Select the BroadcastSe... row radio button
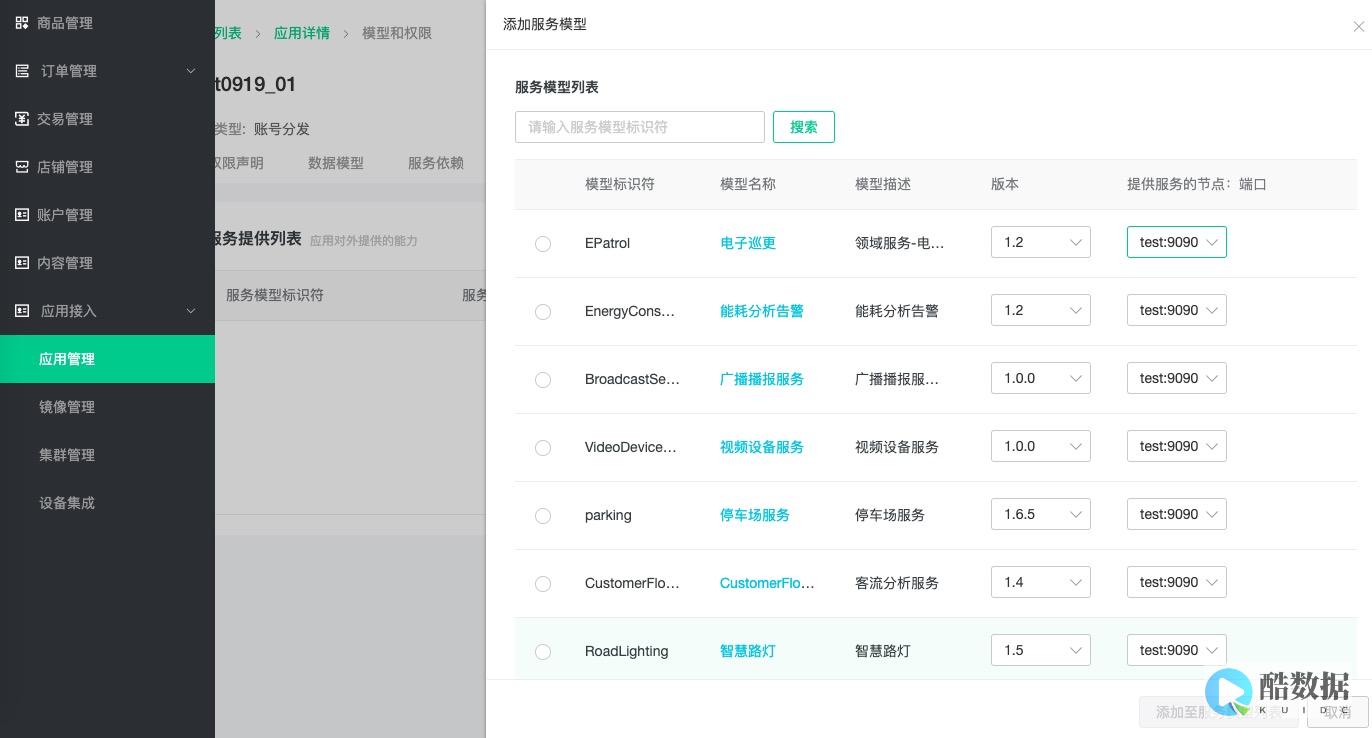 (x=543, y=379)
